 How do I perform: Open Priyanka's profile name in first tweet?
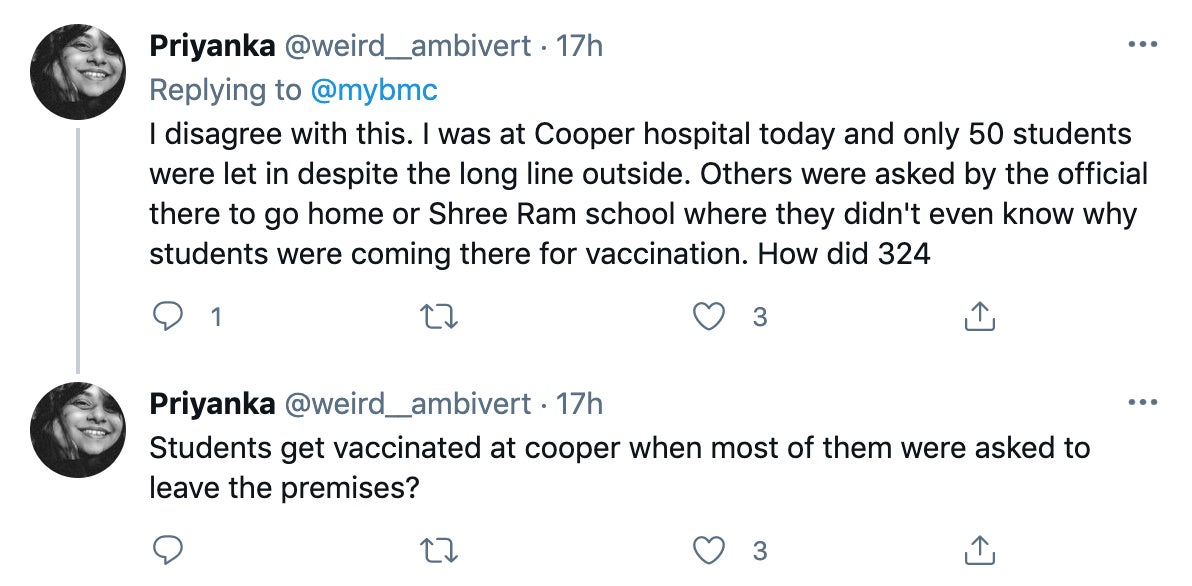click(x=212, y=47)
